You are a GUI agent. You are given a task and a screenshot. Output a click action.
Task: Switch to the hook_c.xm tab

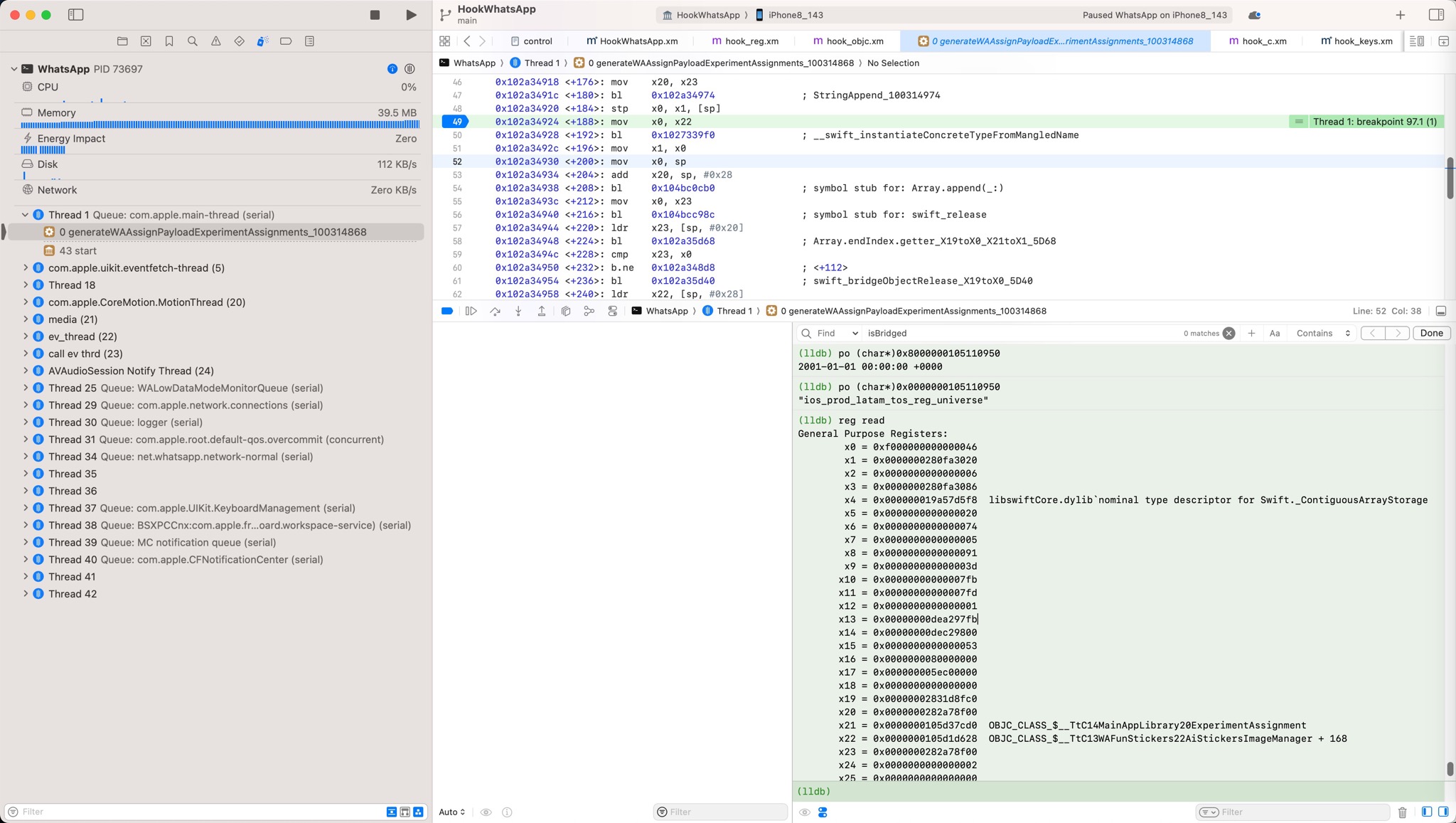(1258, 41)
